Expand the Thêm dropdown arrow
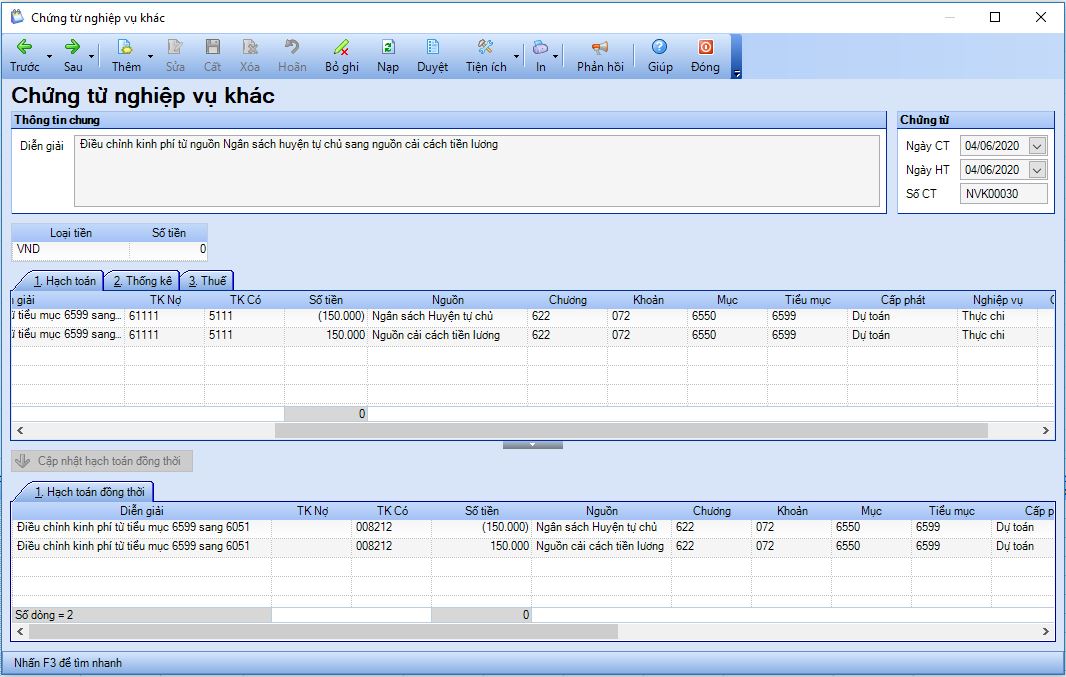The height and width of the screenshot is (677, 1066). (150, 56)
